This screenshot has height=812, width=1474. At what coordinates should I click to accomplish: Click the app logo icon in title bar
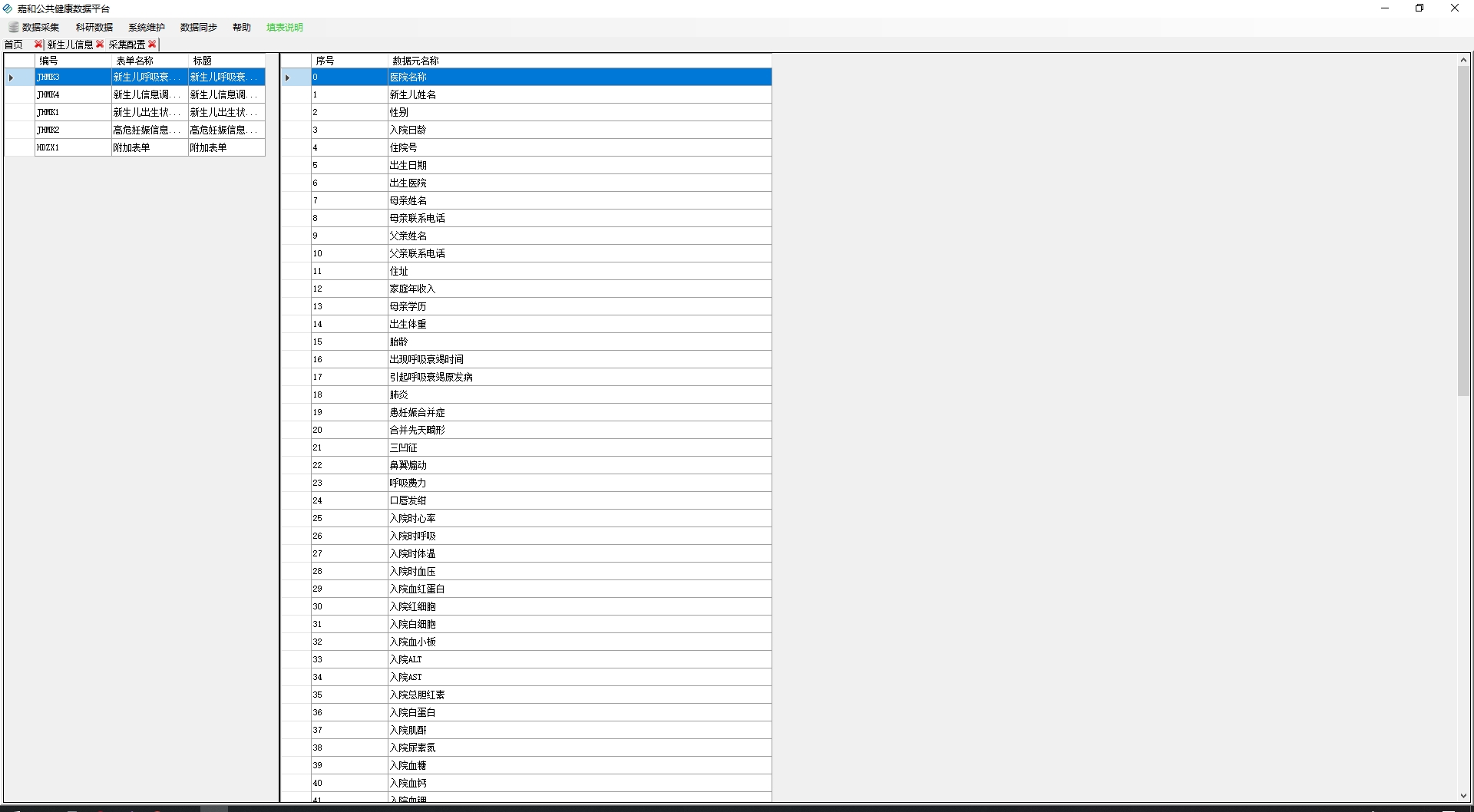coord(8,8)
